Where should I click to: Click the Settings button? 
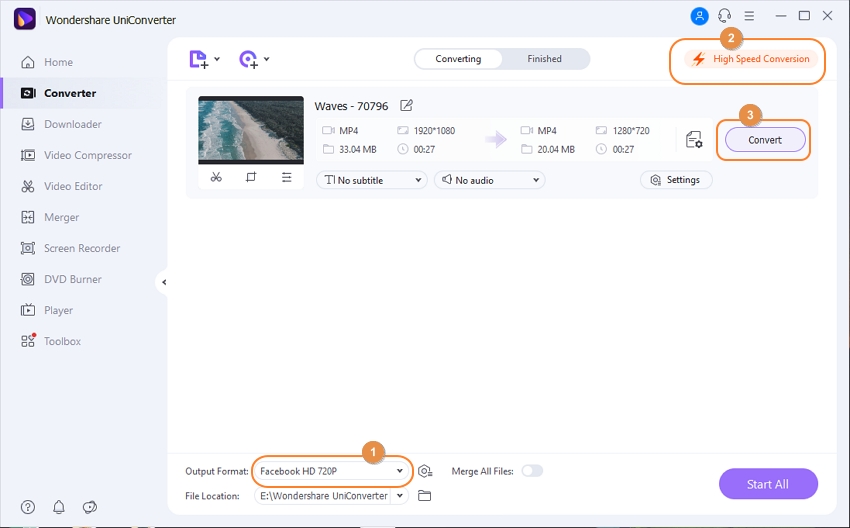point(676,180)
